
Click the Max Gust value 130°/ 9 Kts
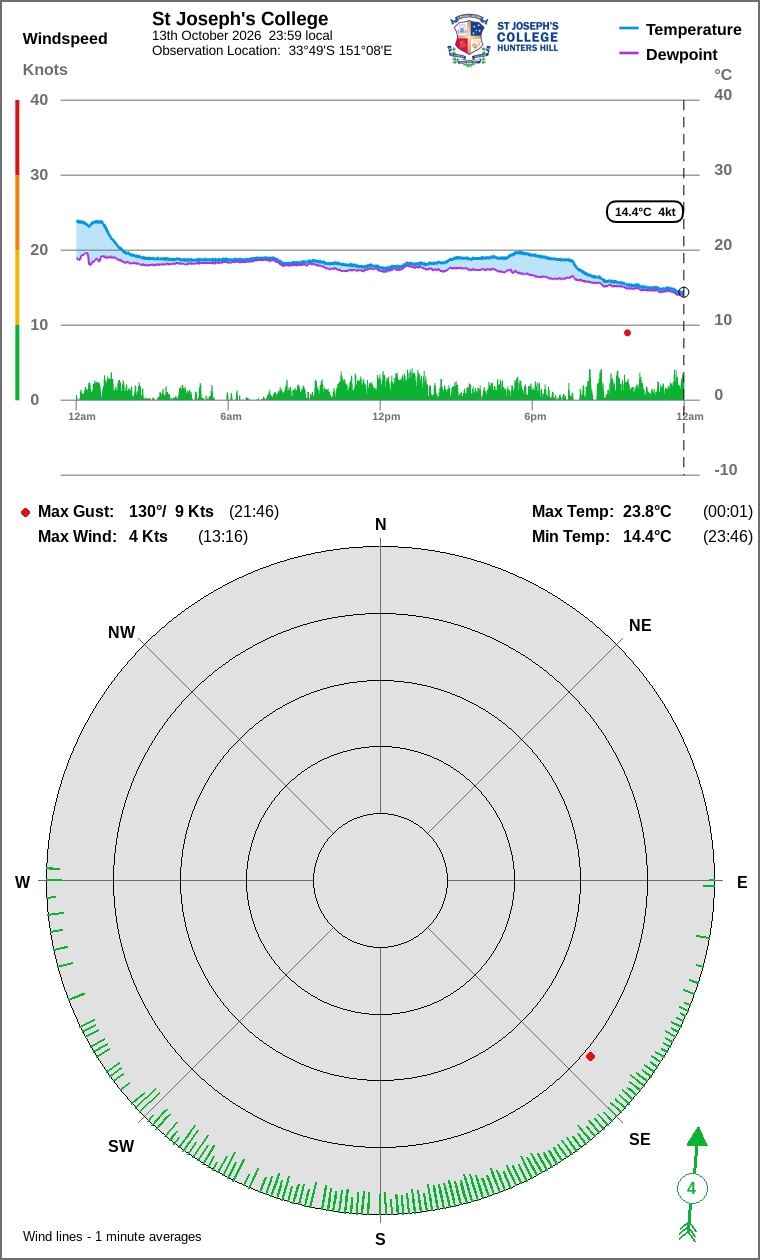[x=172, y=512]
